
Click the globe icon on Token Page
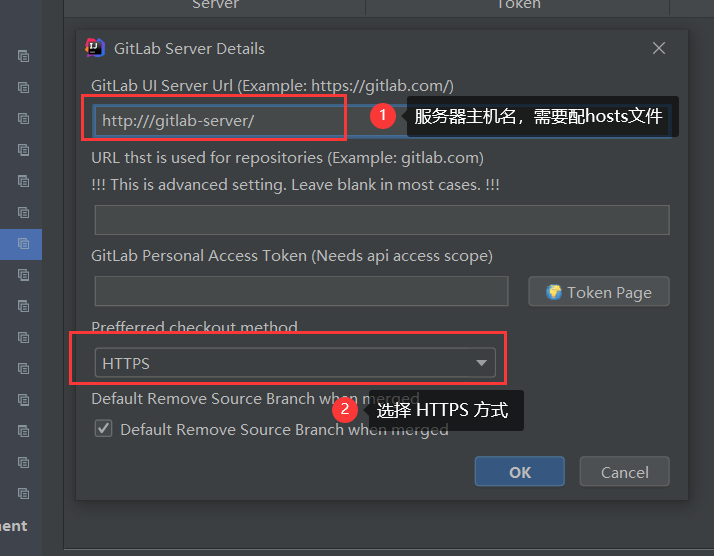554,292
